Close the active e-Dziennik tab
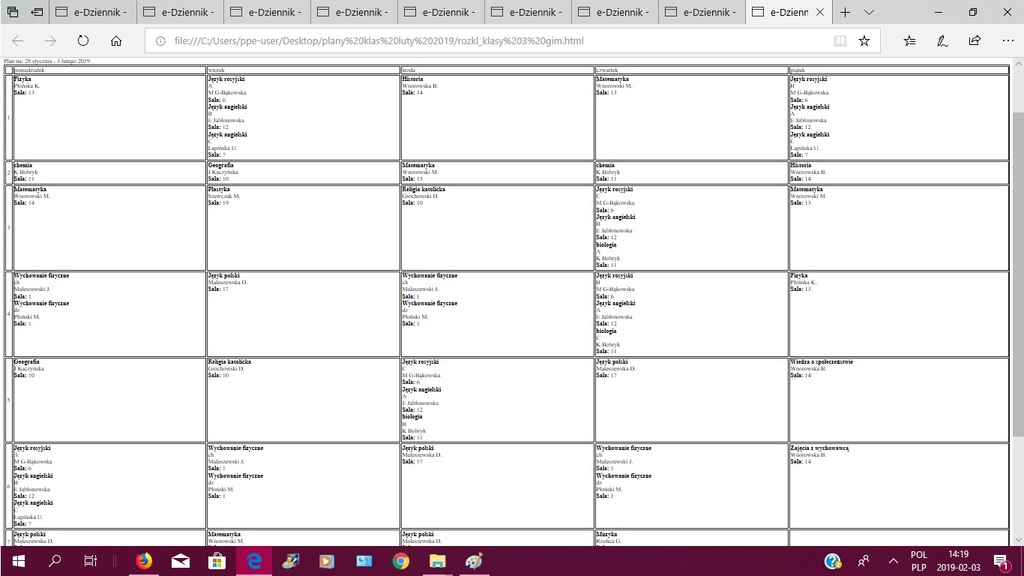The height and width of the screenshot is (576, 1024). point(820,12)
